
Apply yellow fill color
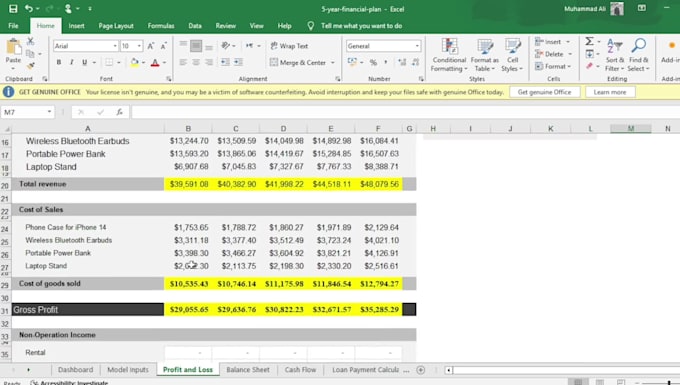[134, 63]
